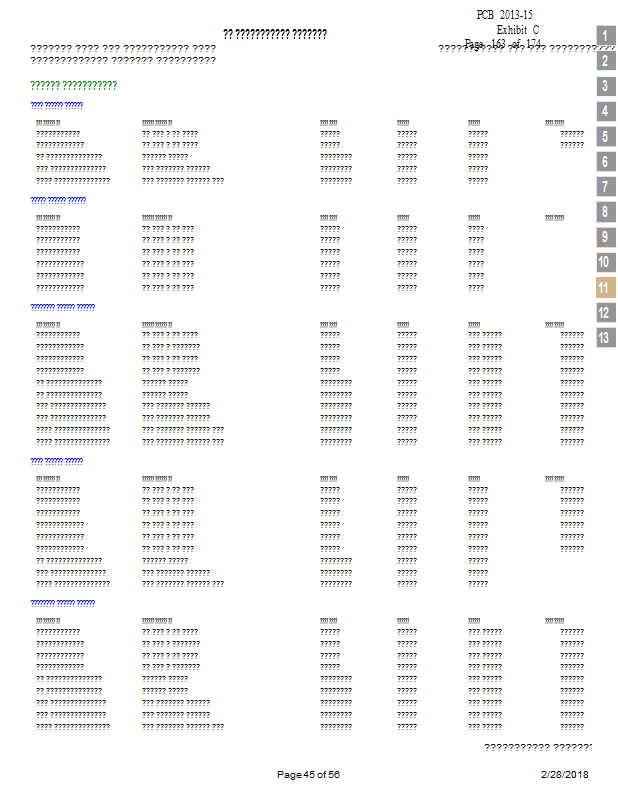
Task: Click the 'Page 45 of 56' footer
Action: click(x=308, y=775)
